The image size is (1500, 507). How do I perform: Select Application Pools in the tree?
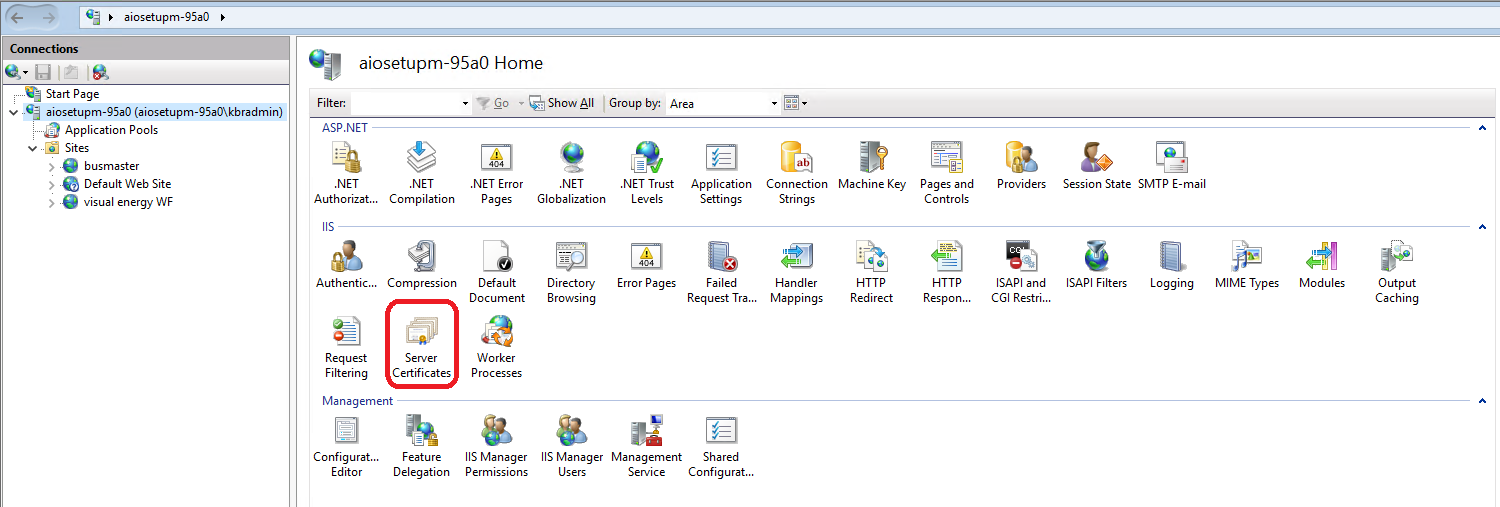point(110,130)
